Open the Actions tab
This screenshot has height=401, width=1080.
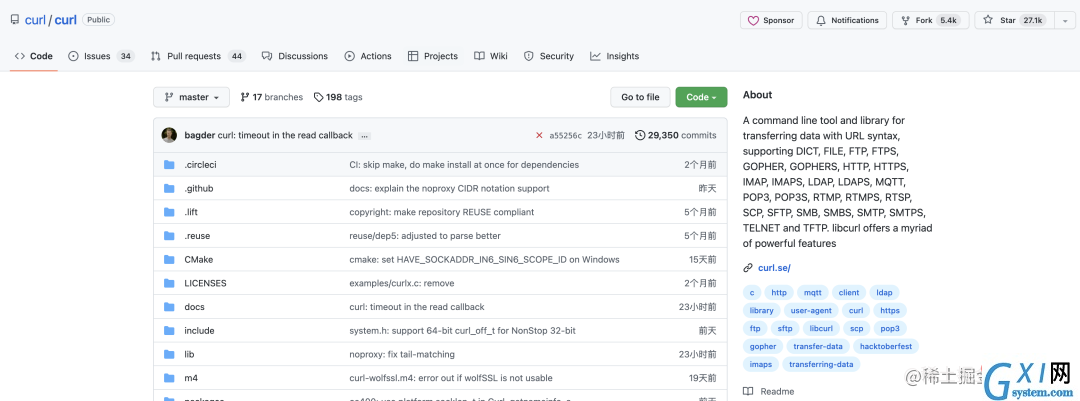pyautogui.click(x=368, y=56)
